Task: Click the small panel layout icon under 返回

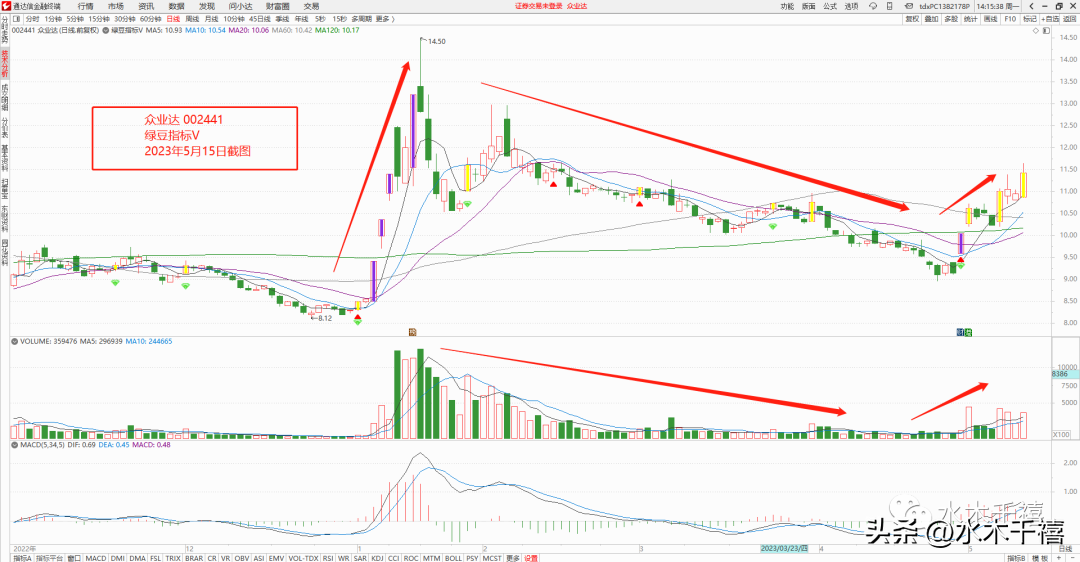Action: [x=1046, y=30]
